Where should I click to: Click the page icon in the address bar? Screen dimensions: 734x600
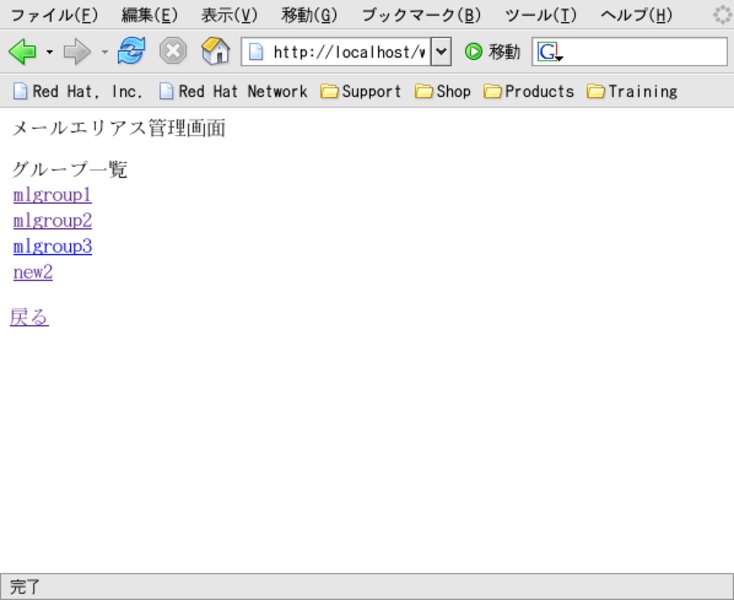(x=256, y=52)
